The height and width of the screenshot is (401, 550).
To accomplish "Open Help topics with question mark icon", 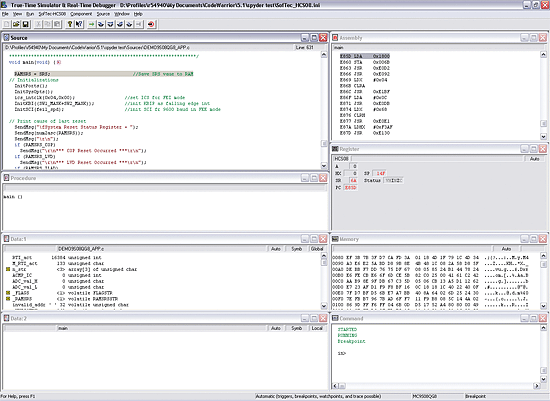I will [70, 24].
